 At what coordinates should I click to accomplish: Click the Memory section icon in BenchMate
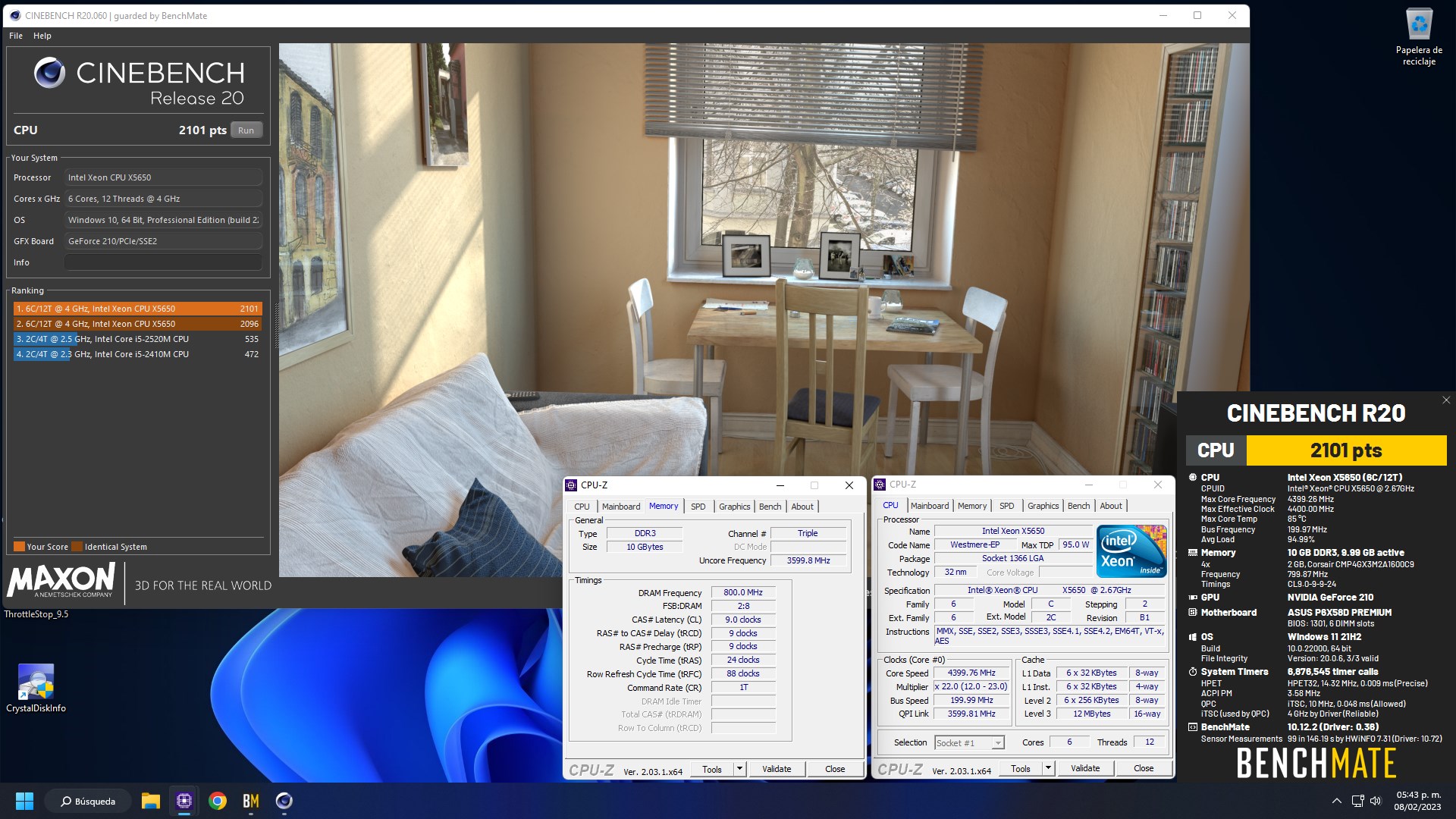(1193, 553)
